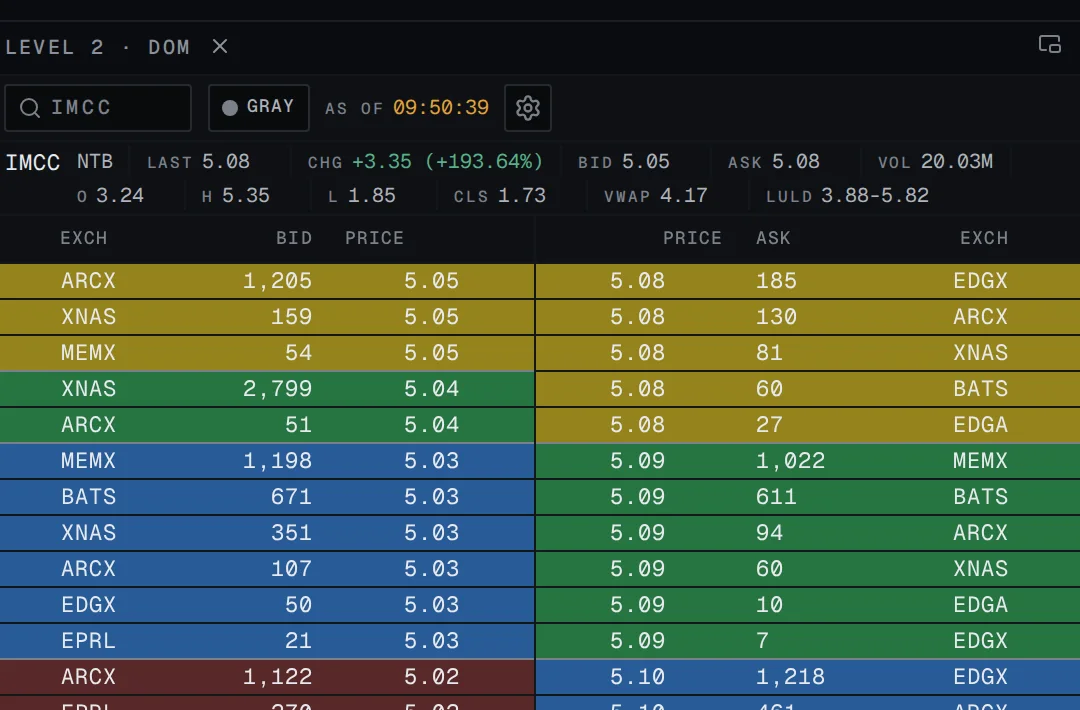
Task: Click the ASK column header
Action: 773,238
